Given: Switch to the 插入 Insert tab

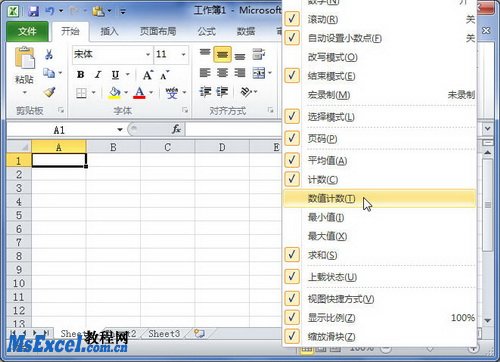Looking at the screenshot, I should [x=110, y=32].
